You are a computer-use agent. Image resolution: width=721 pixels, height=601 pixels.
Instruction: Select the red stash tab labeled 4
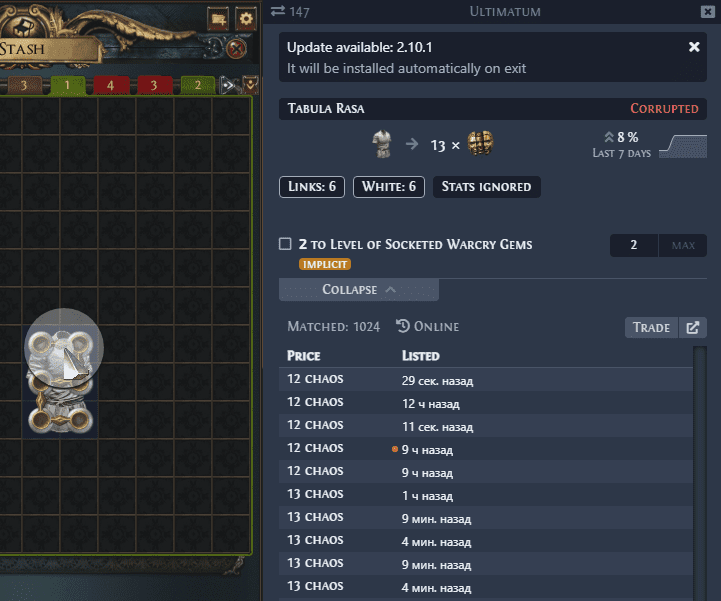click(x=110, y=85)
